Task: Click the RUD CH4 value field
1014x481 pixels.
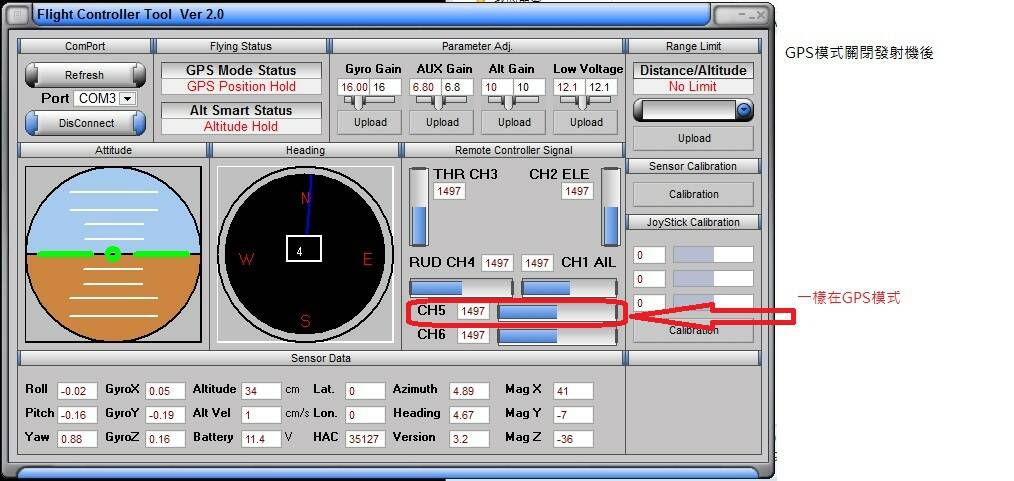Action: pos(497,263)
